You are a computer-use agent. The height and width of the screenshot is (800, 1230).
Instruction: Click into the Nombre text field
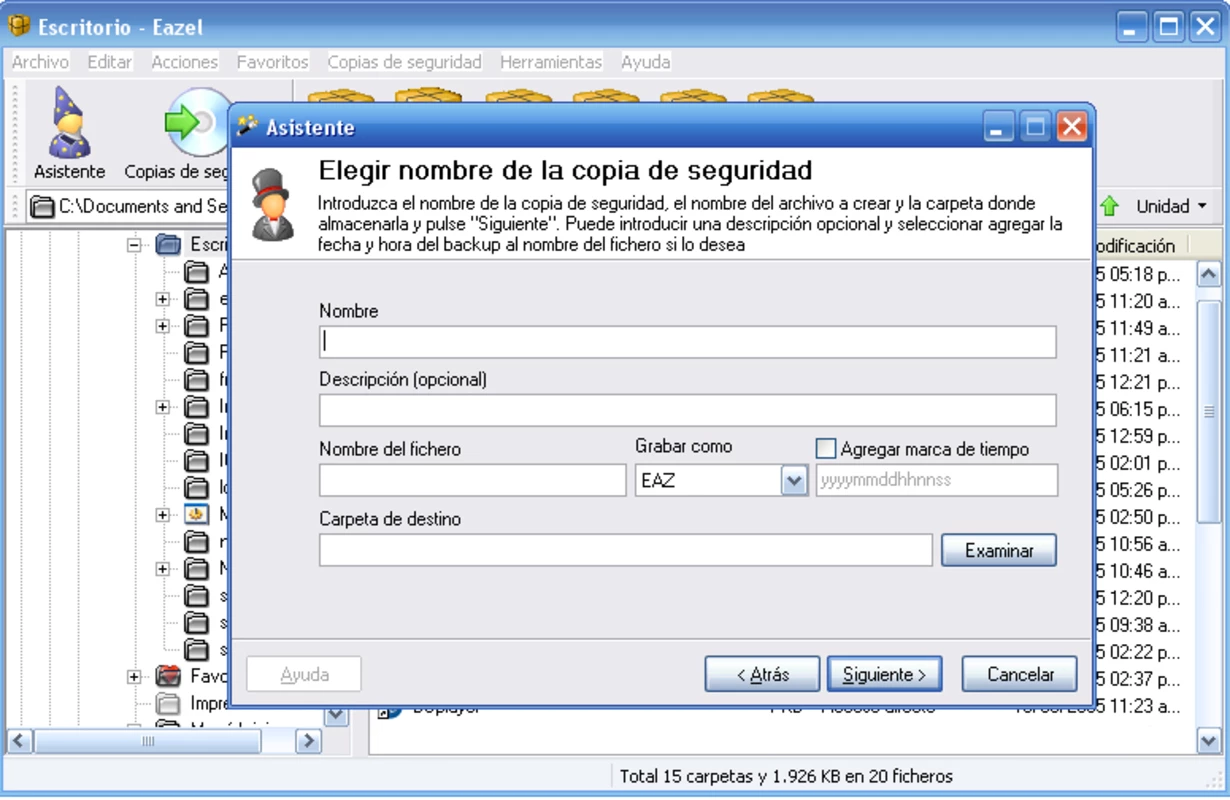[688, 342]
